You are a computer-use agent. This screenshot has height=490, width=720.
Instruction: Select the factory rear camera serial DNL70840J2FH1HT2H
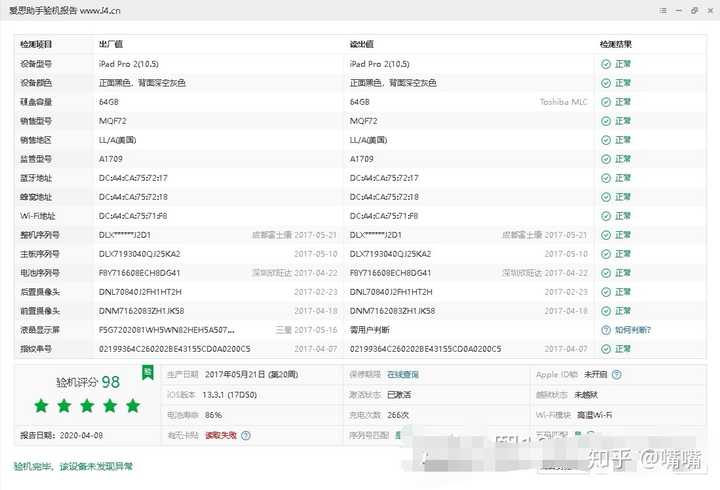[x=140, y=292]
